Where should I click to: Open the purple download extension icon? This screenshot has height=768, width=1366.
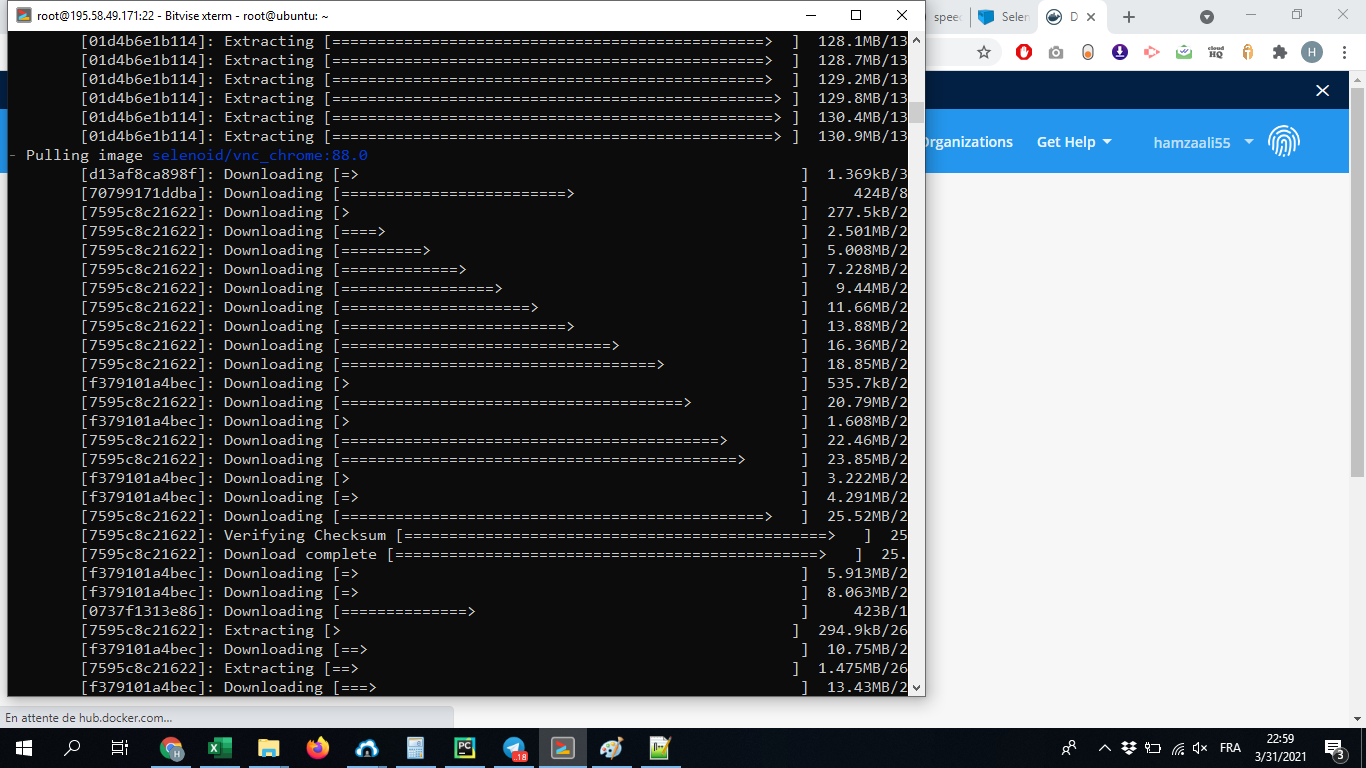click(1120, 52)
